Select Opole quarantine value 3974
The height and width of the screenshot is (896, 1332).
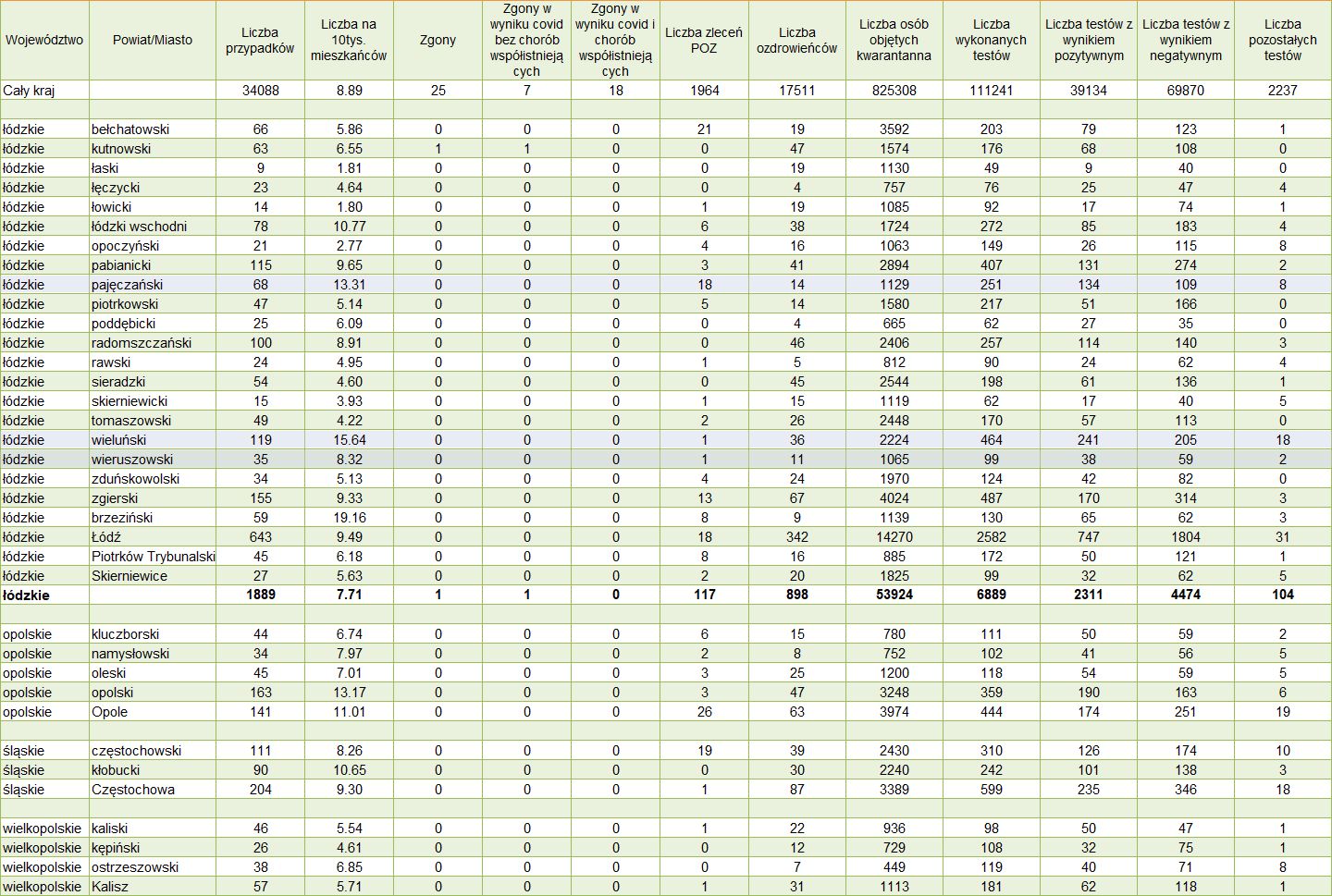tap(894, 712)
